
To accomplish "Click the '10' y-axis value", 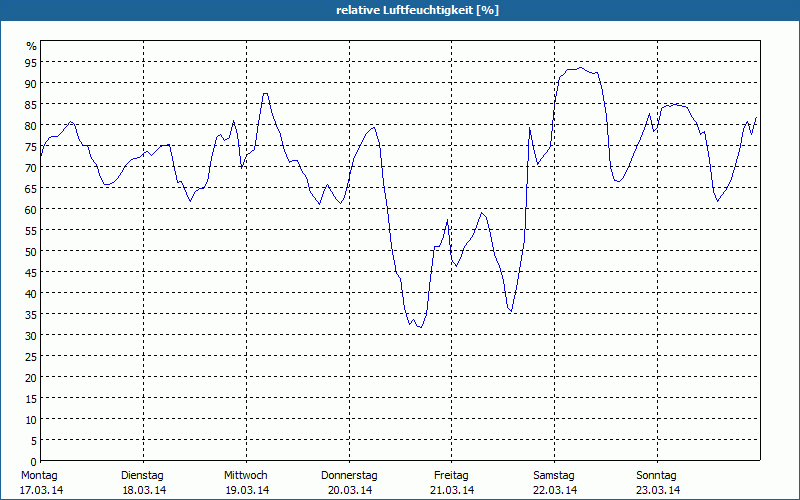I will 31,420.
